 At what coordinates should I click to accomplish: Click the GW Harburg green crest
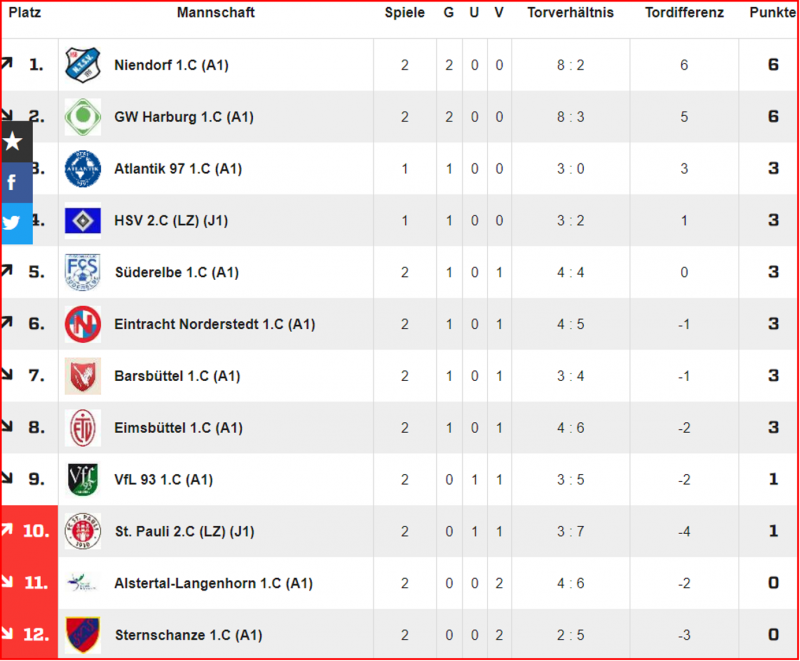point(83,117)
